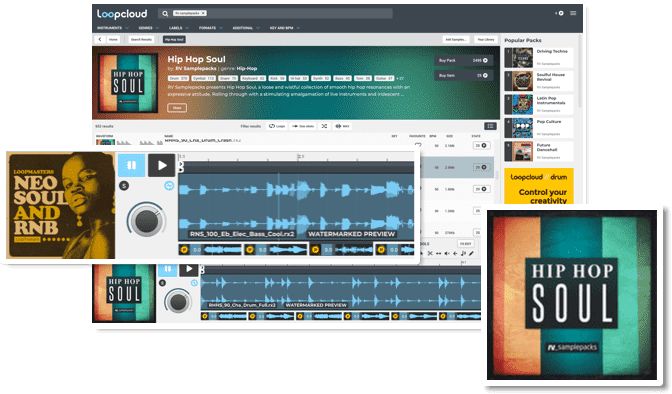Remove the RV Samplepacks search tag
Image resolution: width=672 pixels, height=394 pixels.
click(x=204, y=13)
